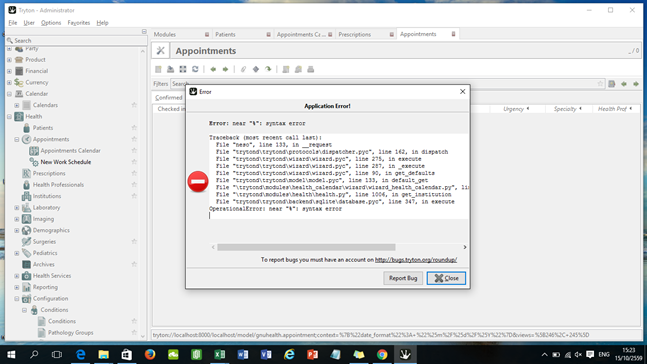Switch to the Modules tab
Image resolution: width=647 pixels, height=364 pixels.
pos(181,34)
